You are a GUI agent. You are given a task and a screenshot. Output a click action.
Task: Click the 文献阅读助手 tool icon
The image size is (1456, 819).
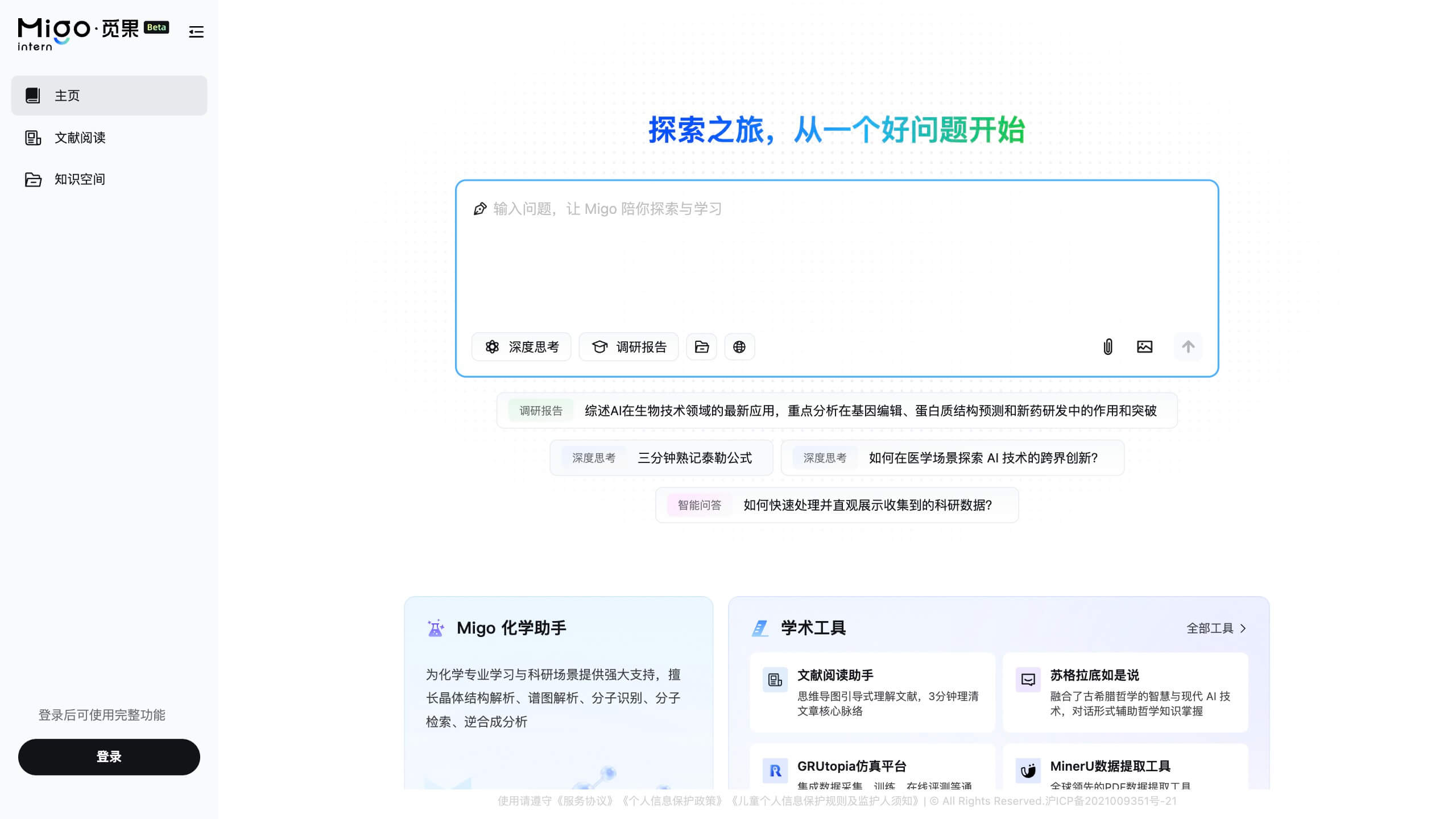pos(775,679)
